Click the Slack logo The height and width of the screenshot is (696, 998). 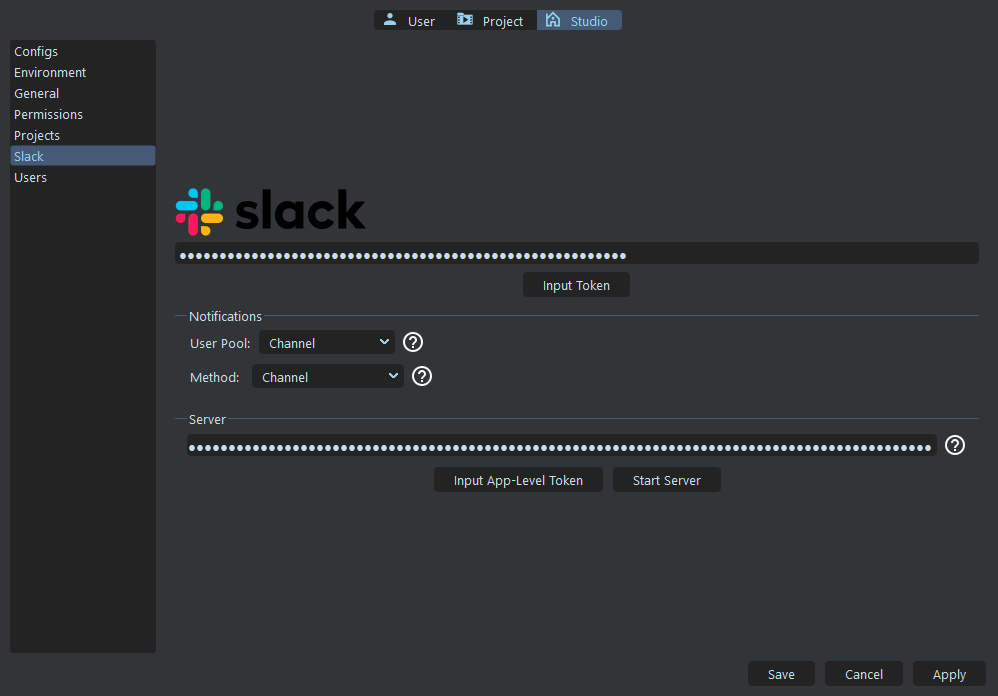pyautogui.click(x=271, y=211)
